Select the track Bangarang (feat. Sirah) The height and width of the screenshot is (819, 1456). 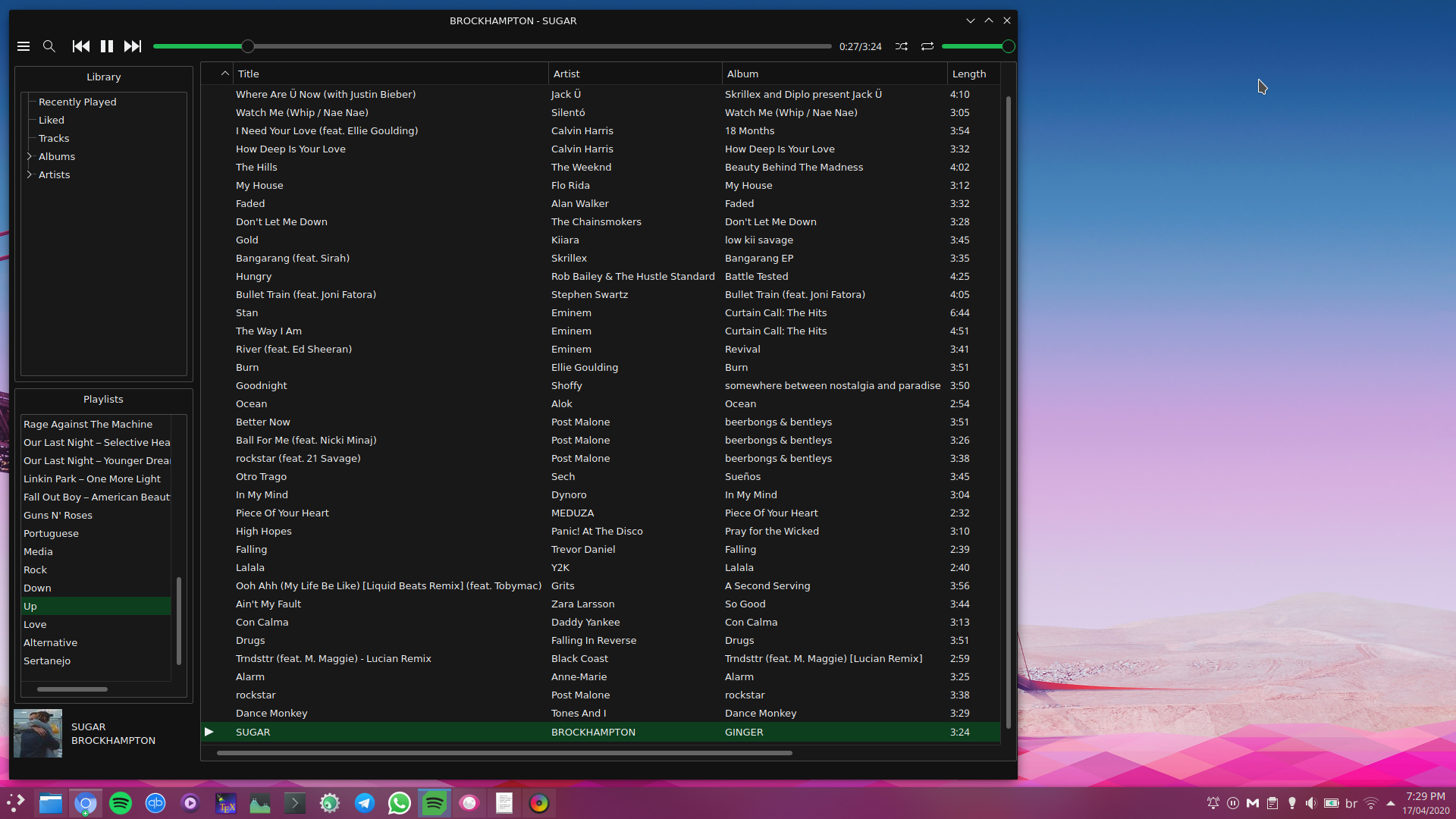coord(601,258)
